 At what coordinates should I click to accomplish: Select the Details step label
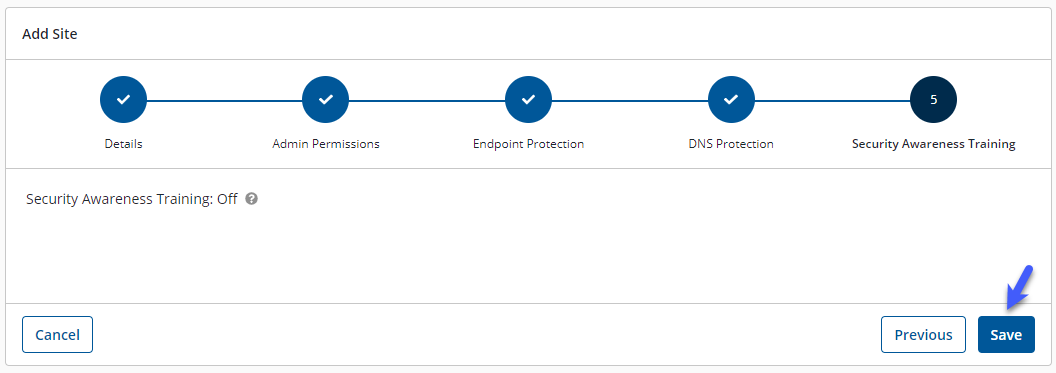(123, 144)
